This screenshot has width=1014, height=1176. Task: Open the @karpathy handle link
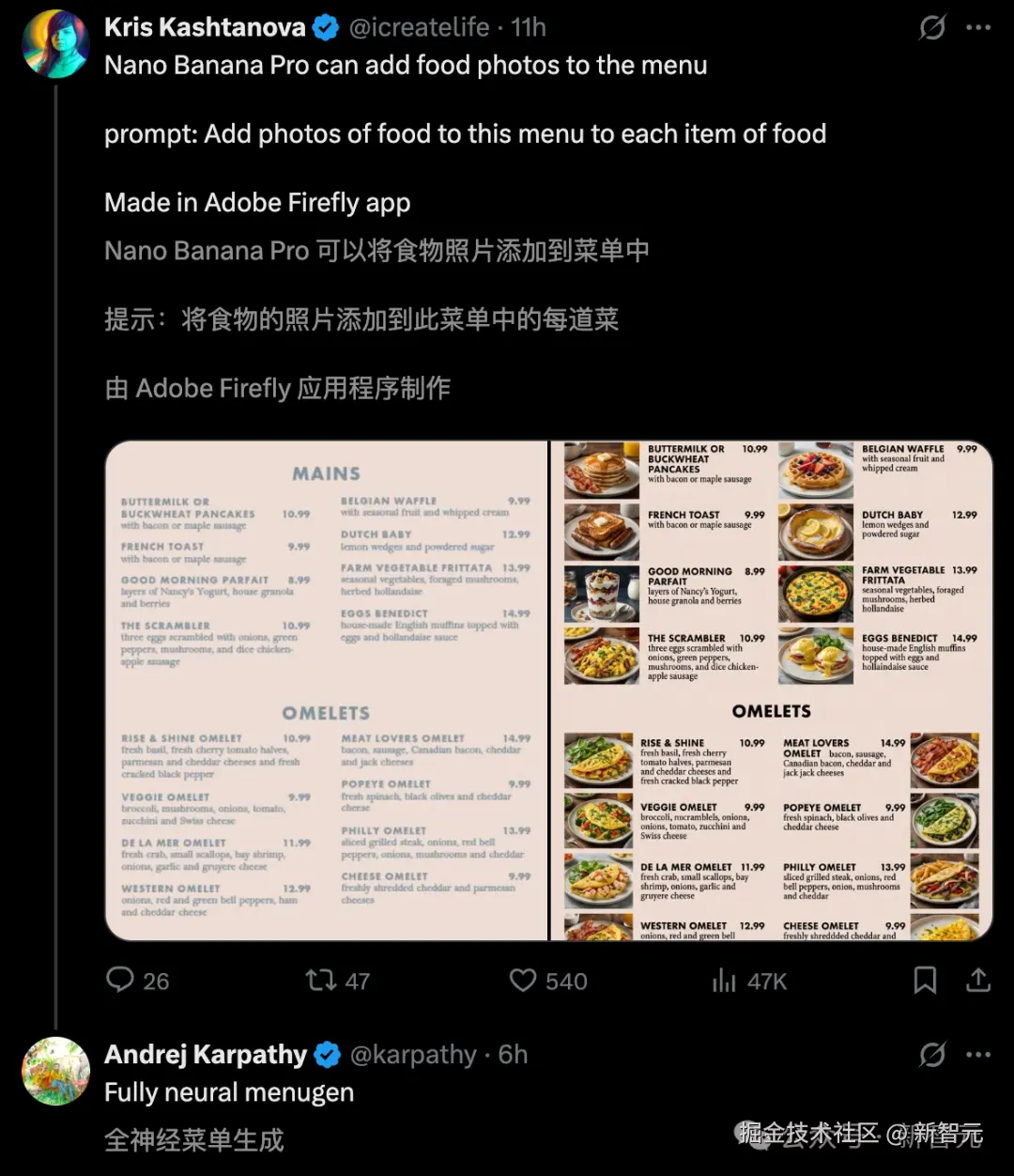(x=413, y=1055)
